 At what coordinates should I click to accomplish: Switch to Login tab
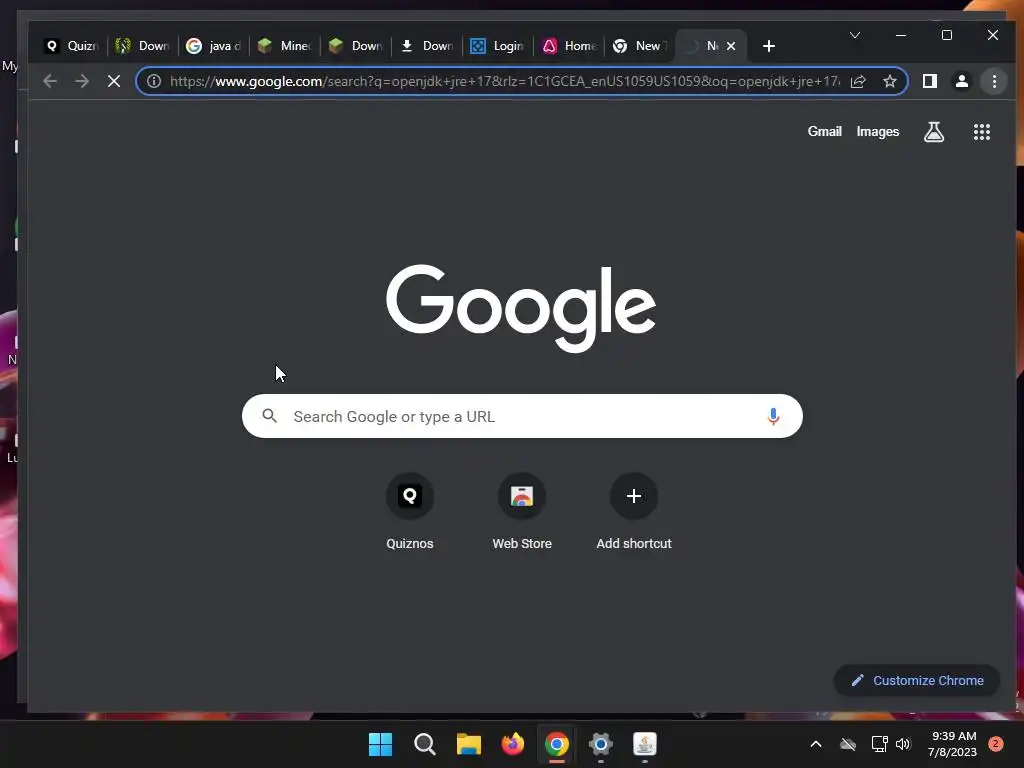[498, 46]
